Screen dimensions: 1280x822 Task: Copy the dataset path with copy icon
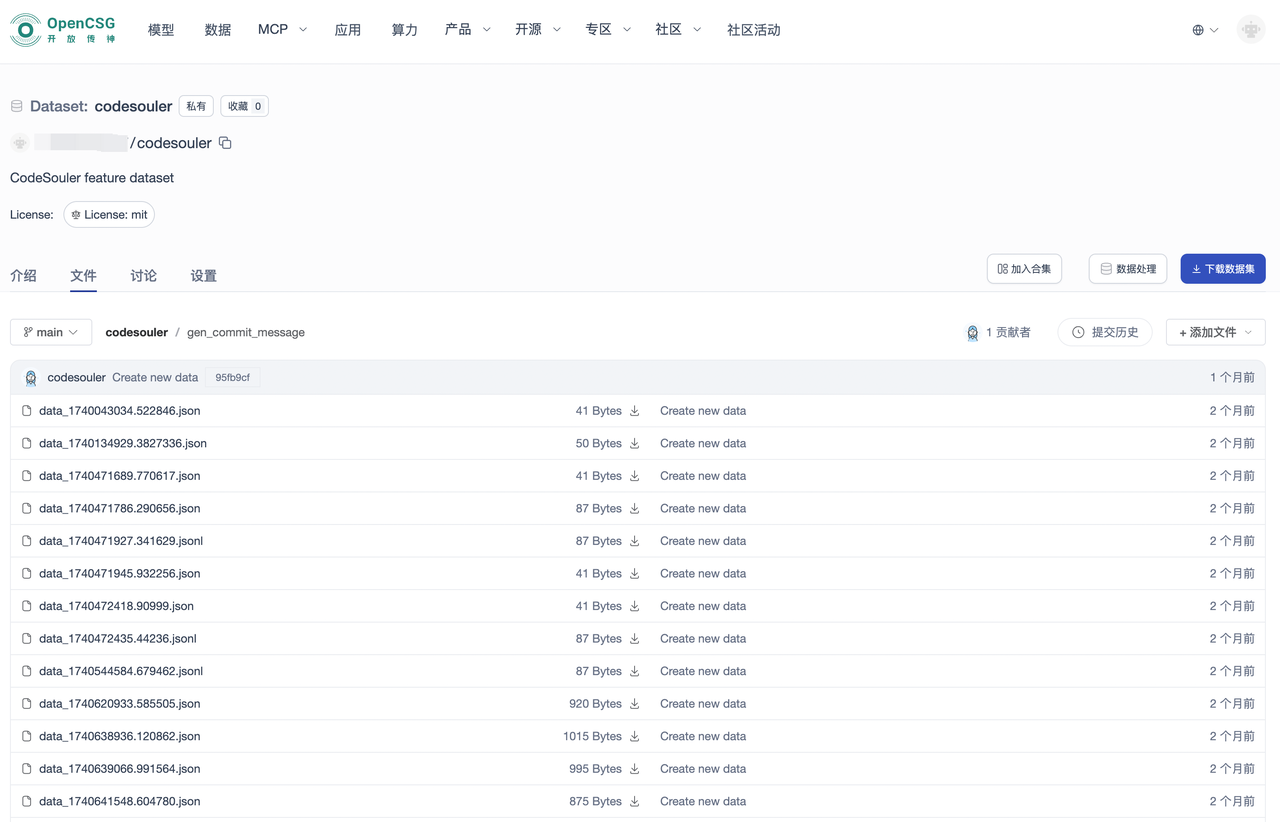[225, 143]
